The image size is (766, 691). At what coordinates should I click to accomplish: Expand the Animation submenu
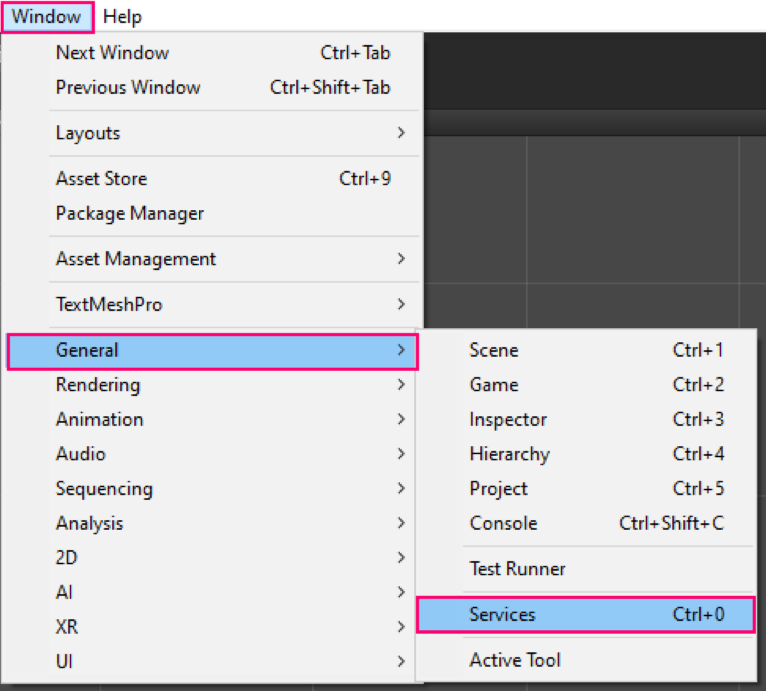213,420
